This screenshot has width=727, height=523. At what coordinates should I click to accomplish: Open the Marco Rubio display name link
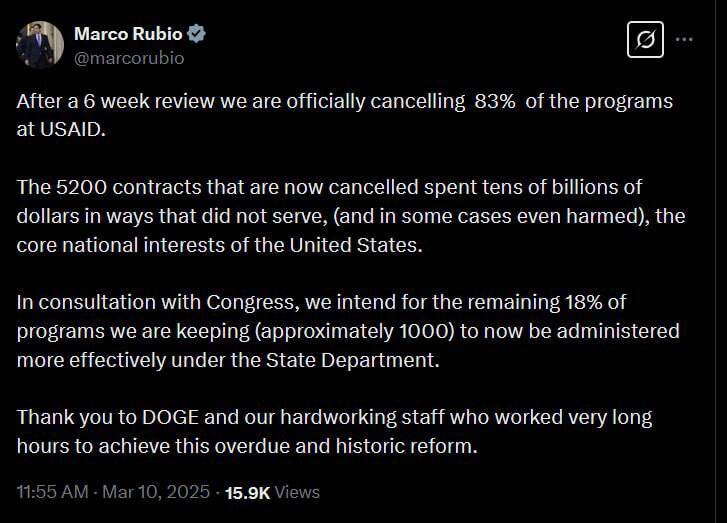[128, 34]
